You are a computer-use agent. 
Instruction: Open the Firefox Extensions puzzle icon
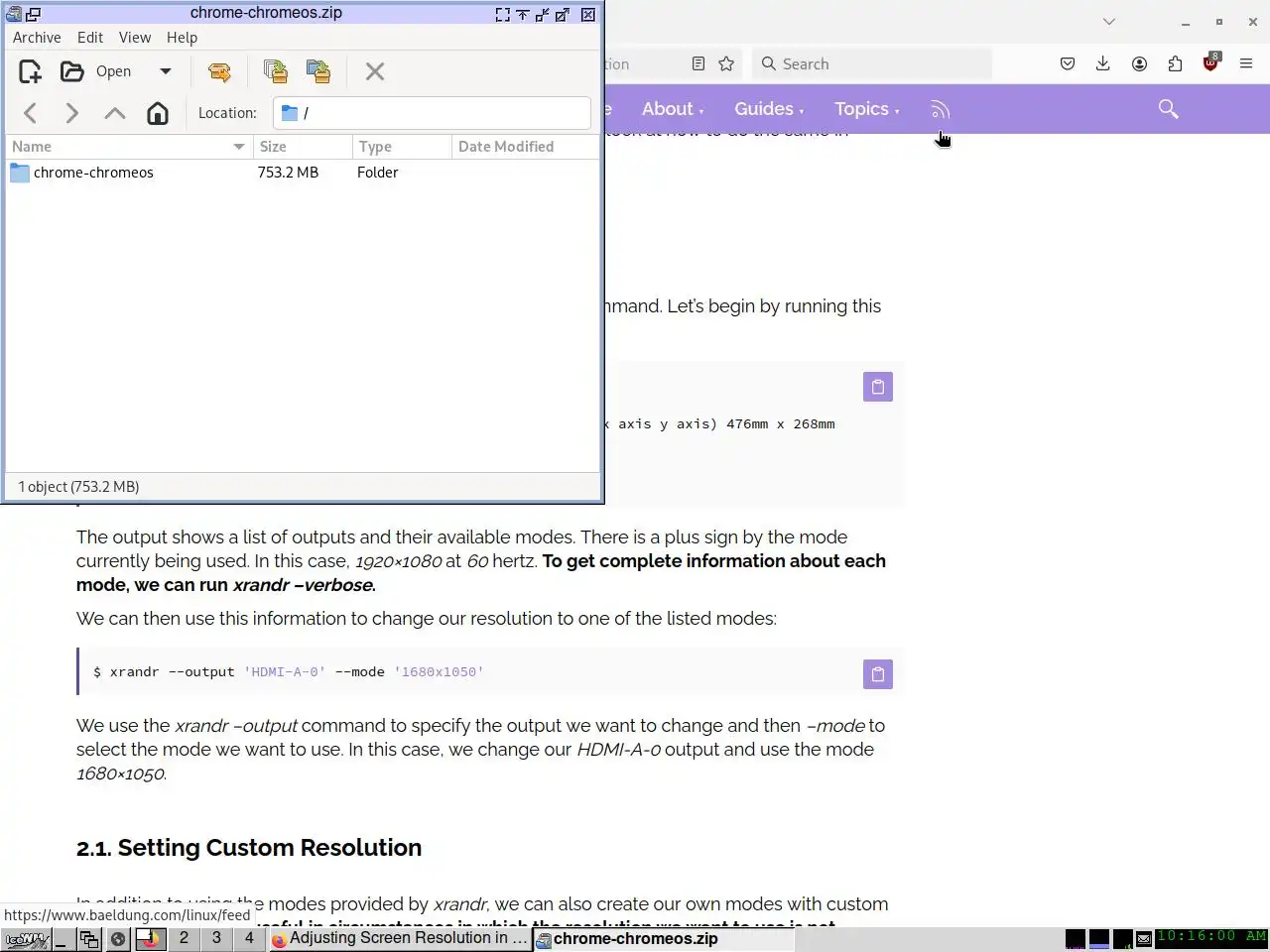point(1175,63)
